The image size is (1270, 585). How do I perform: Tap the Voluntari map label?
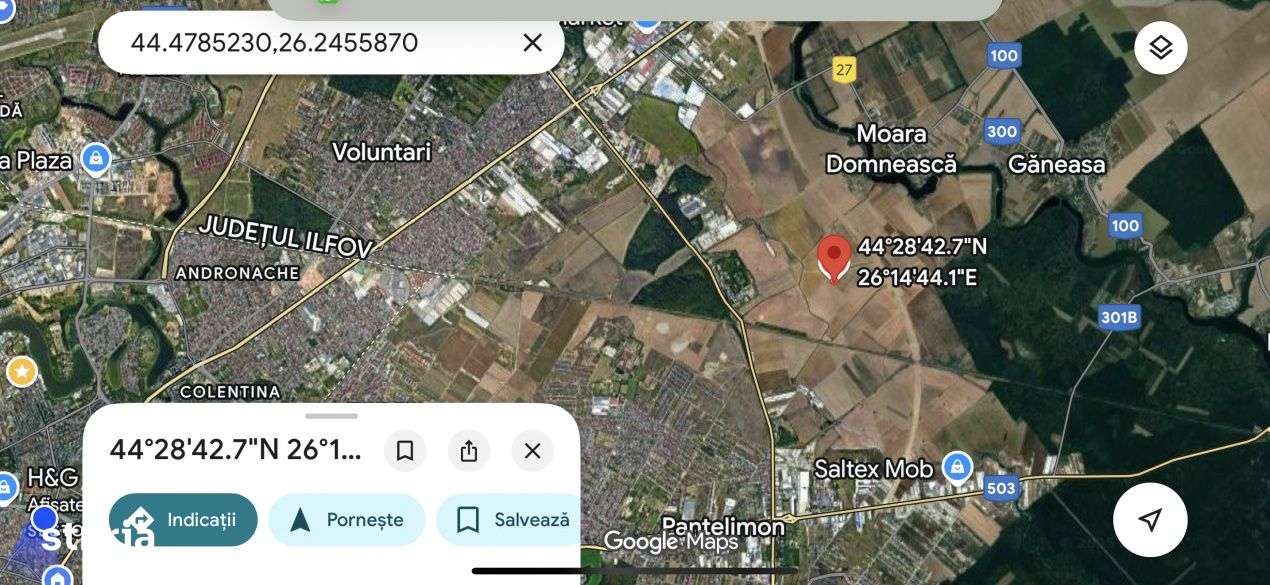(381, 152)
